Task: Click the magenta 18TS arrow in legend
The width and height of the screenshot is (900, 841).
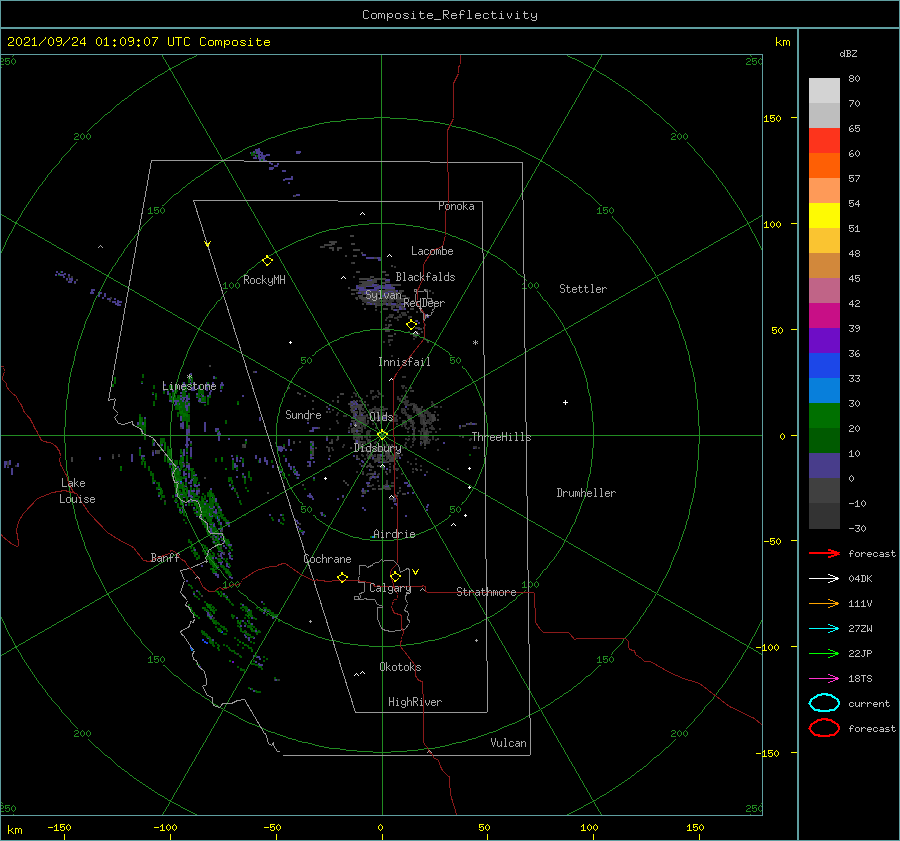Action: coord(824,679)
